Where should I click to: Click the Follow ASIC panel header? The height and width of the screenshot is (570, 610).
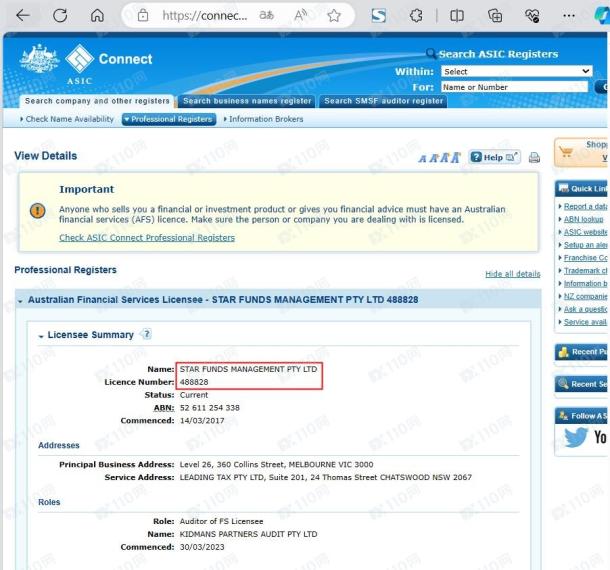581,416
